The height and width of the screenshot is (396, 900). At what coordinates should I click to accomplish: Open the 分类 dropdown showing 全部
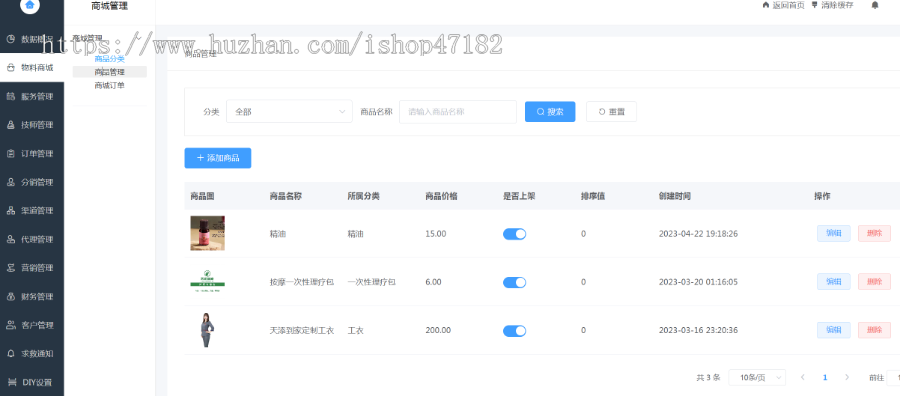289,111
